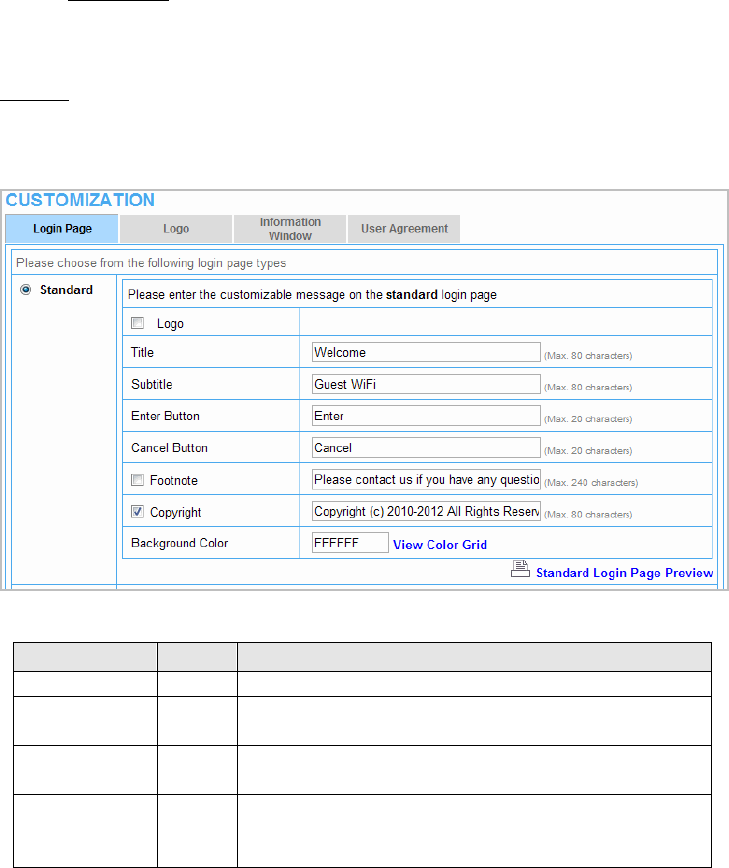Image resolution: width=729 pixels, height=868 pixels.
Task: Click the Background Color FFFFFF field
Action: pyautogui.click(x=350, y=542)
